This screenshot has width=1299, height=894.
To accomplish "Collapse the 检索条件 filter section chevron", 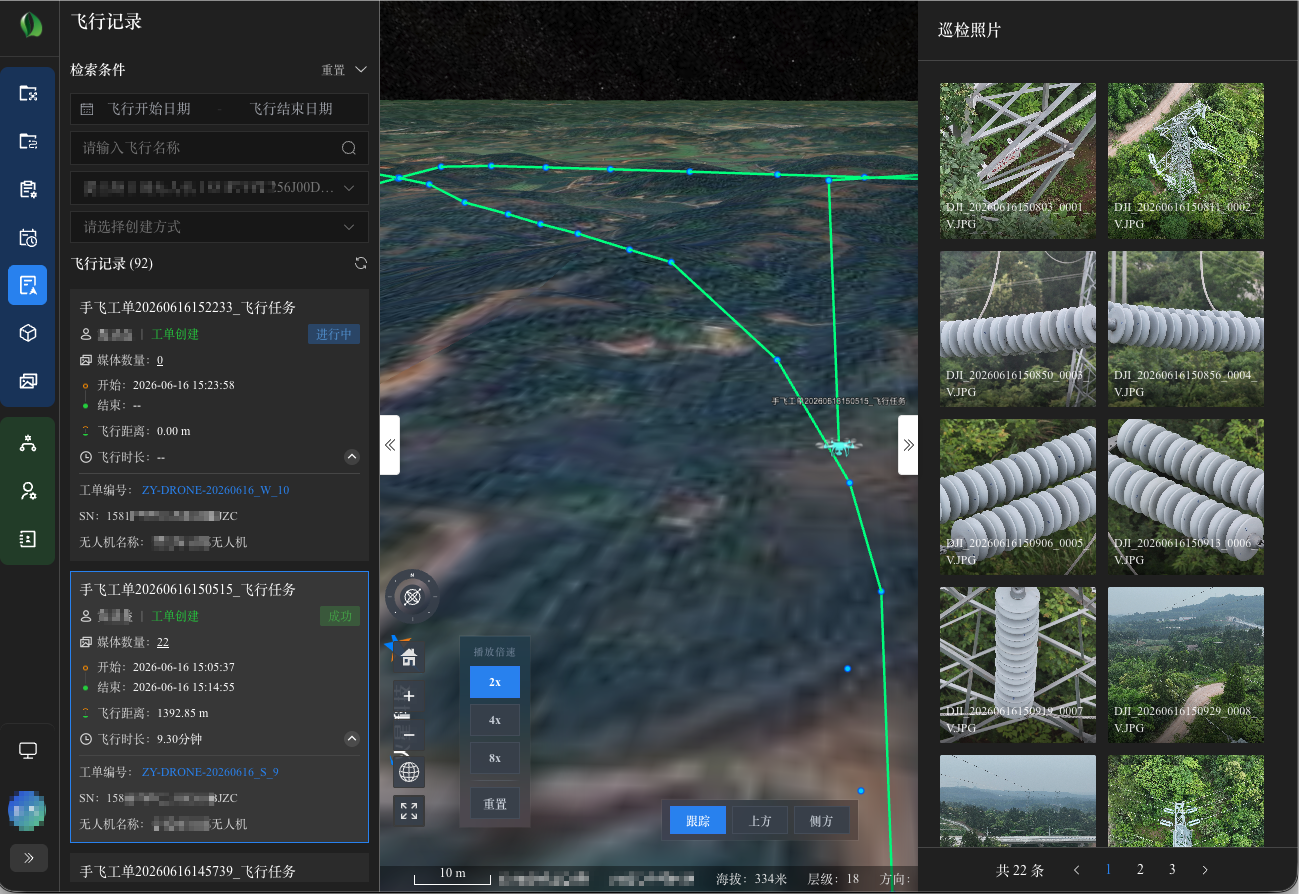I will (361, 70).
